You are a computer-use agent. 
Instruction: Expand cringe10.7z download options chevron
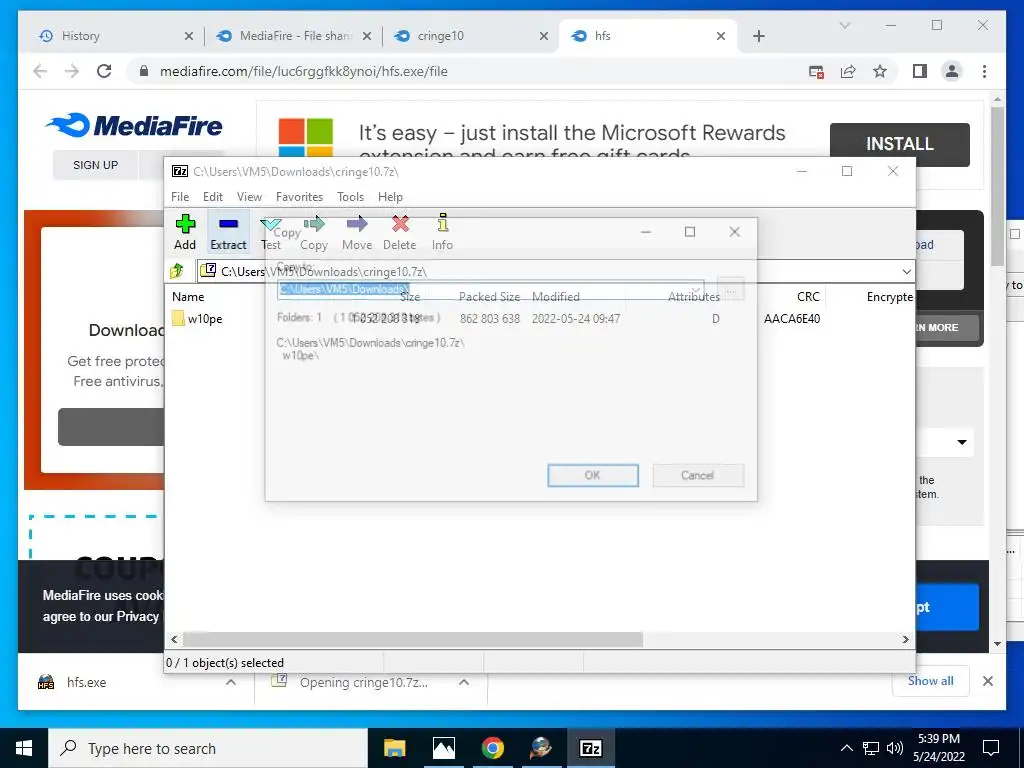coord(464,682)
